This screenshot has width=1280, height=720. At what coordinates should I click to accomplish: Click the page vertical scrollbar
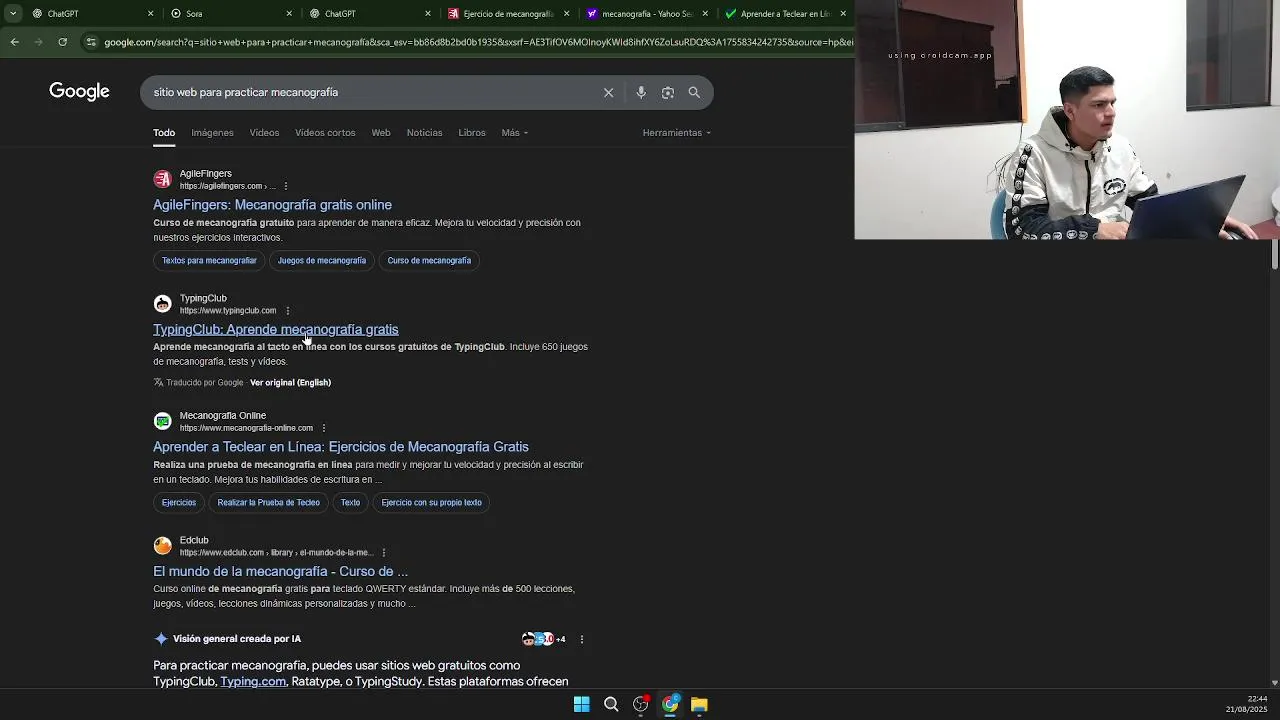[x=1275, y=255]
